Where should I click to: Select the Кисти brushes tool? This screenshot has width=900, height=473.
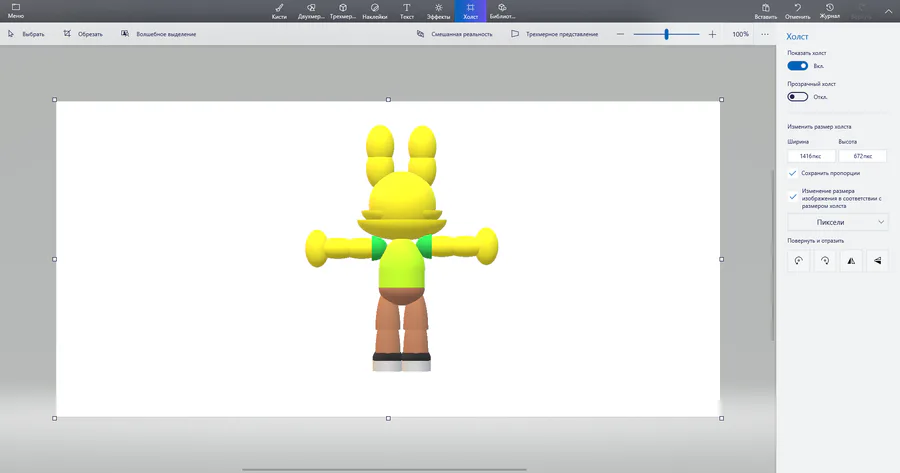(x=279, y=11)
